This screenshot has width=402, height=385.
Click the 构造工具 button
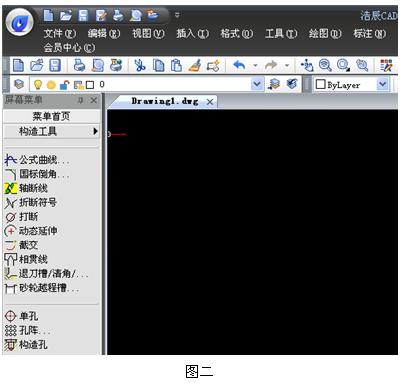click(x=51, y=131)
